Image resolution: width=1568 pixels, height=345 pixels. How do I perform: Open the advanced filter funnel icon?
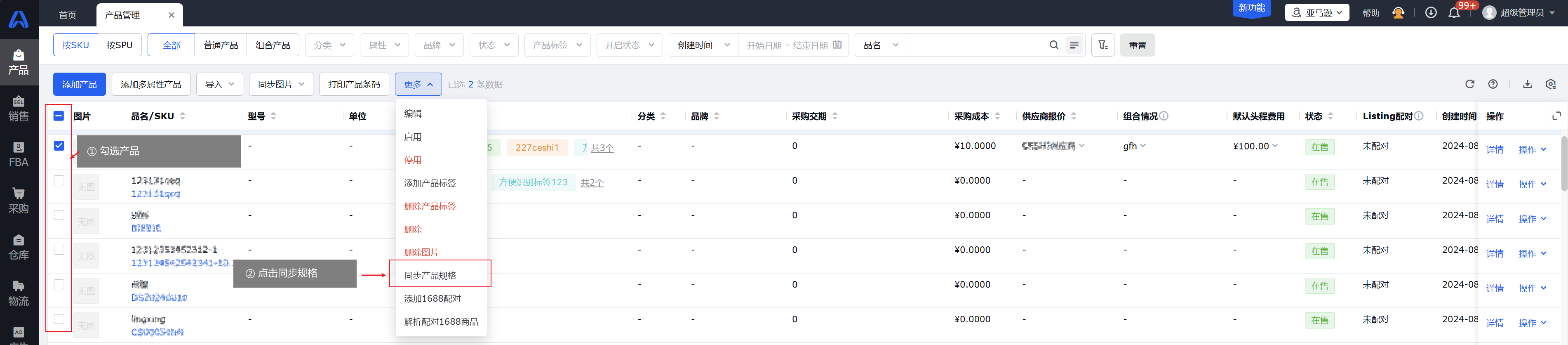[x=1103, y=45]
